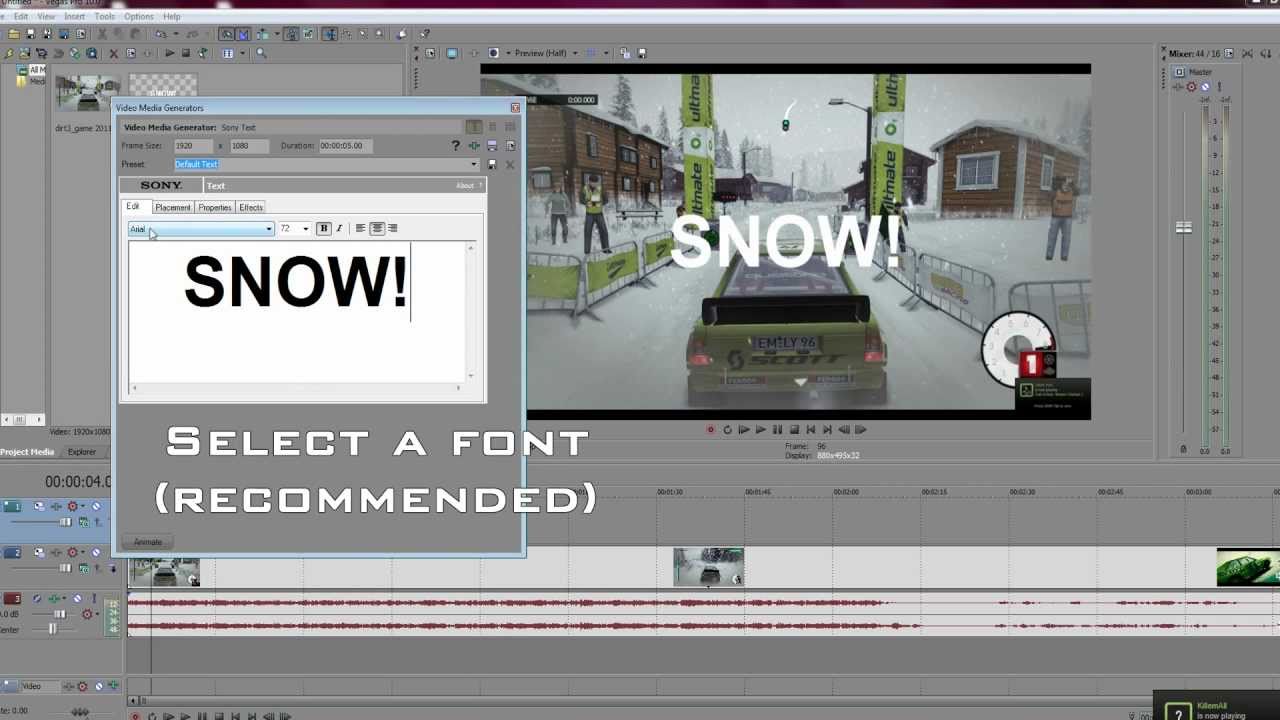The width and height of the screenshot is (1280, 720).
Task: Click the Frame Size width field 1920
Action: [194, 146]
